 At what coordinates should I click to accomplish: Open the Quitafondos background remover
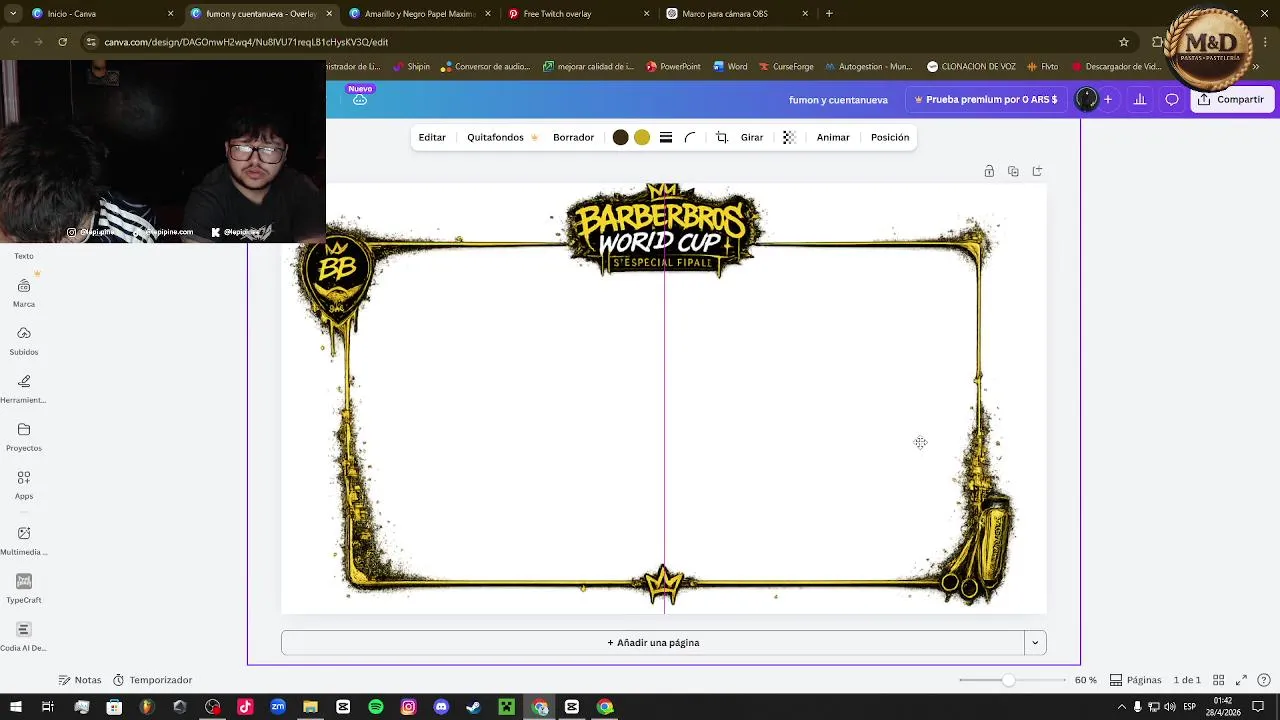[502, 137]
